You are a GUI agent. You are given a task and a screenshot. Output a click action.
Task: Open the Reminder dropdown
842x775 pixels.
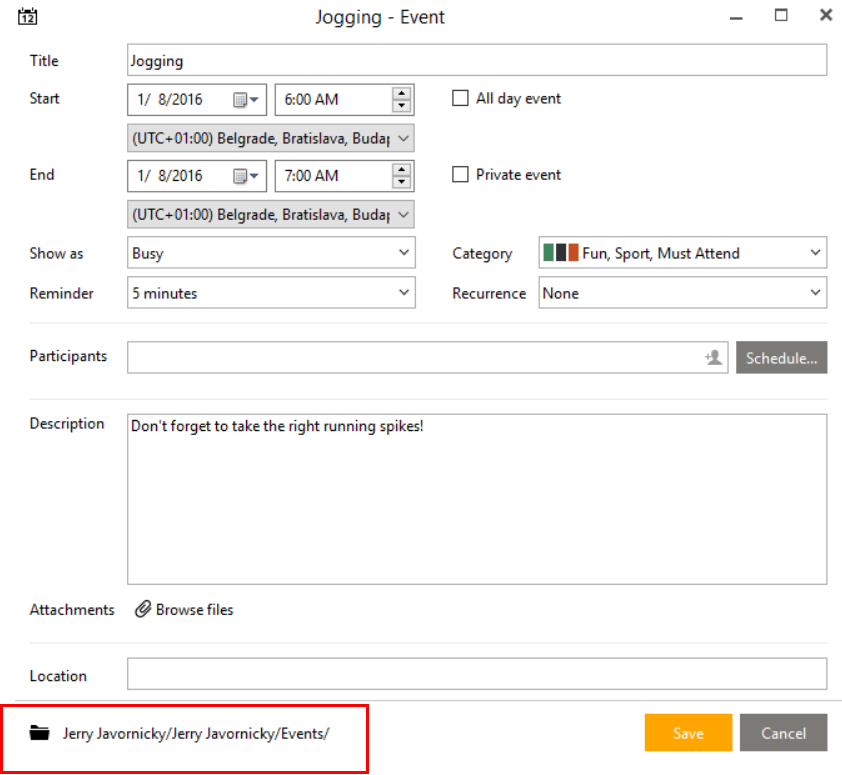[x=403, y=292]
